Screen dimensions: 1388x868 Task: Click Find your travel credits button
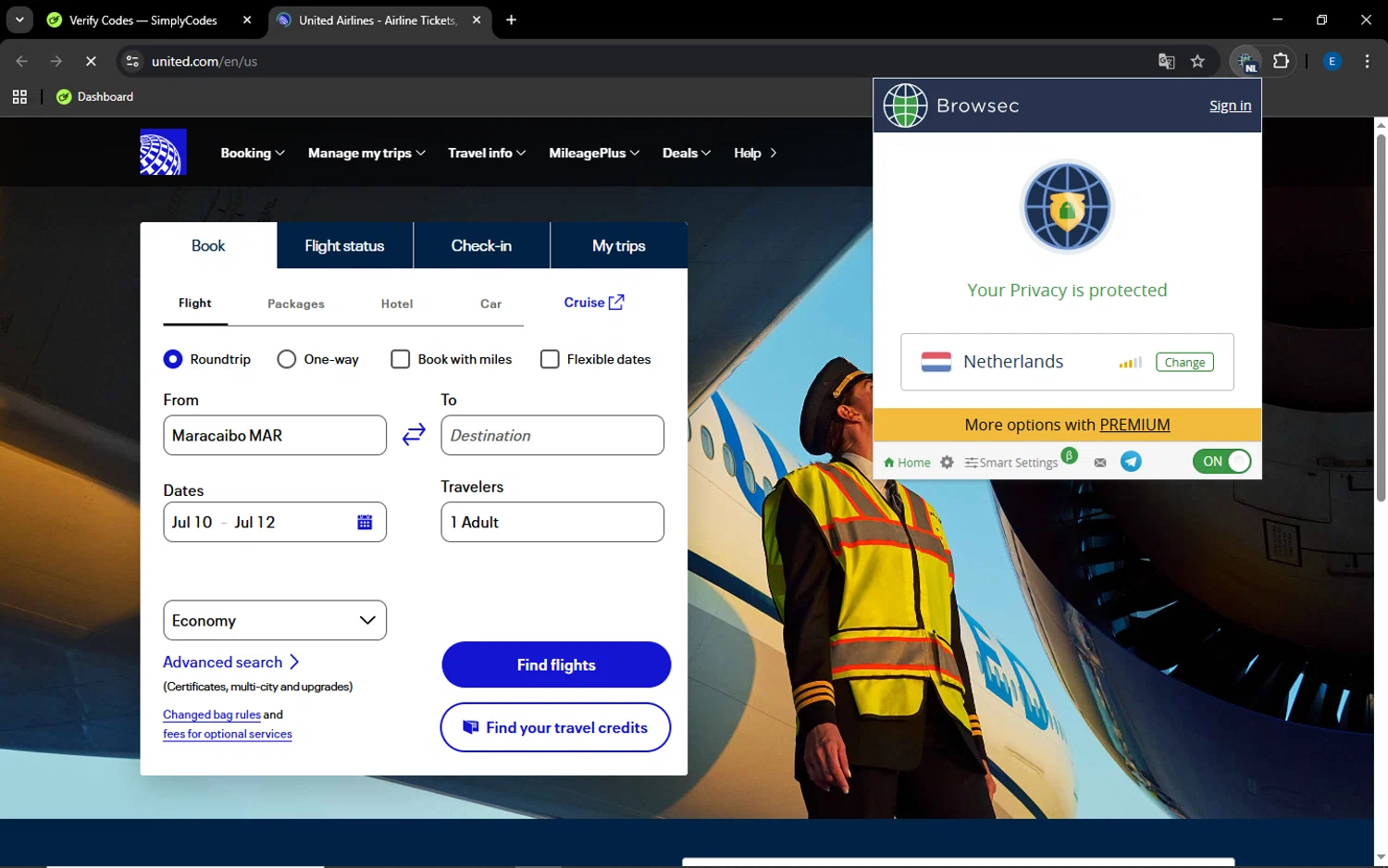(x=555, y=727)
